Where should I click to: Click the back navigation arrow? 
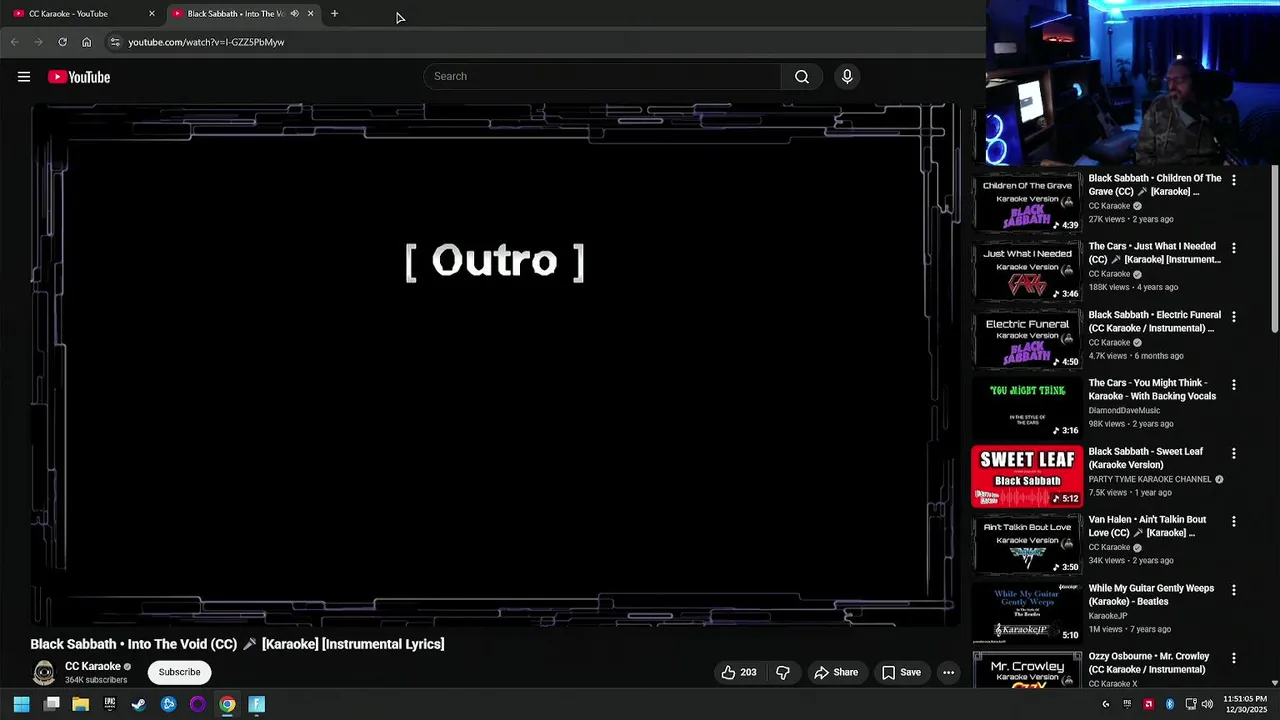pyautogui.click(x=14, y=42)
